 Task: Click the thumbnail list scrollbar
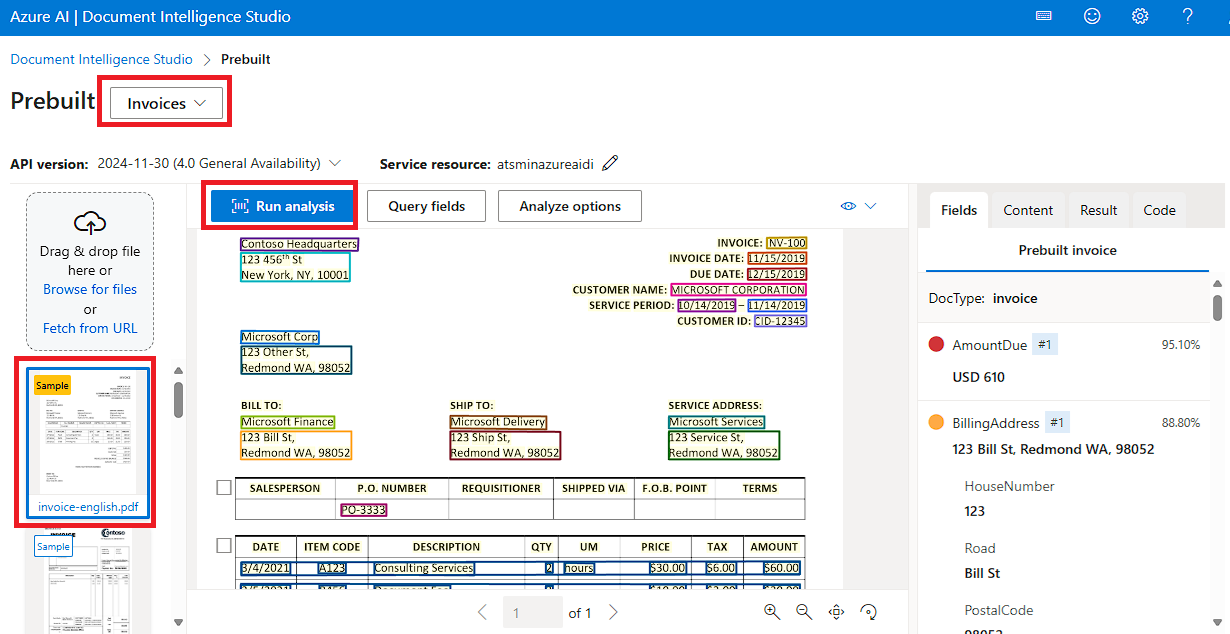coord(179,400)
